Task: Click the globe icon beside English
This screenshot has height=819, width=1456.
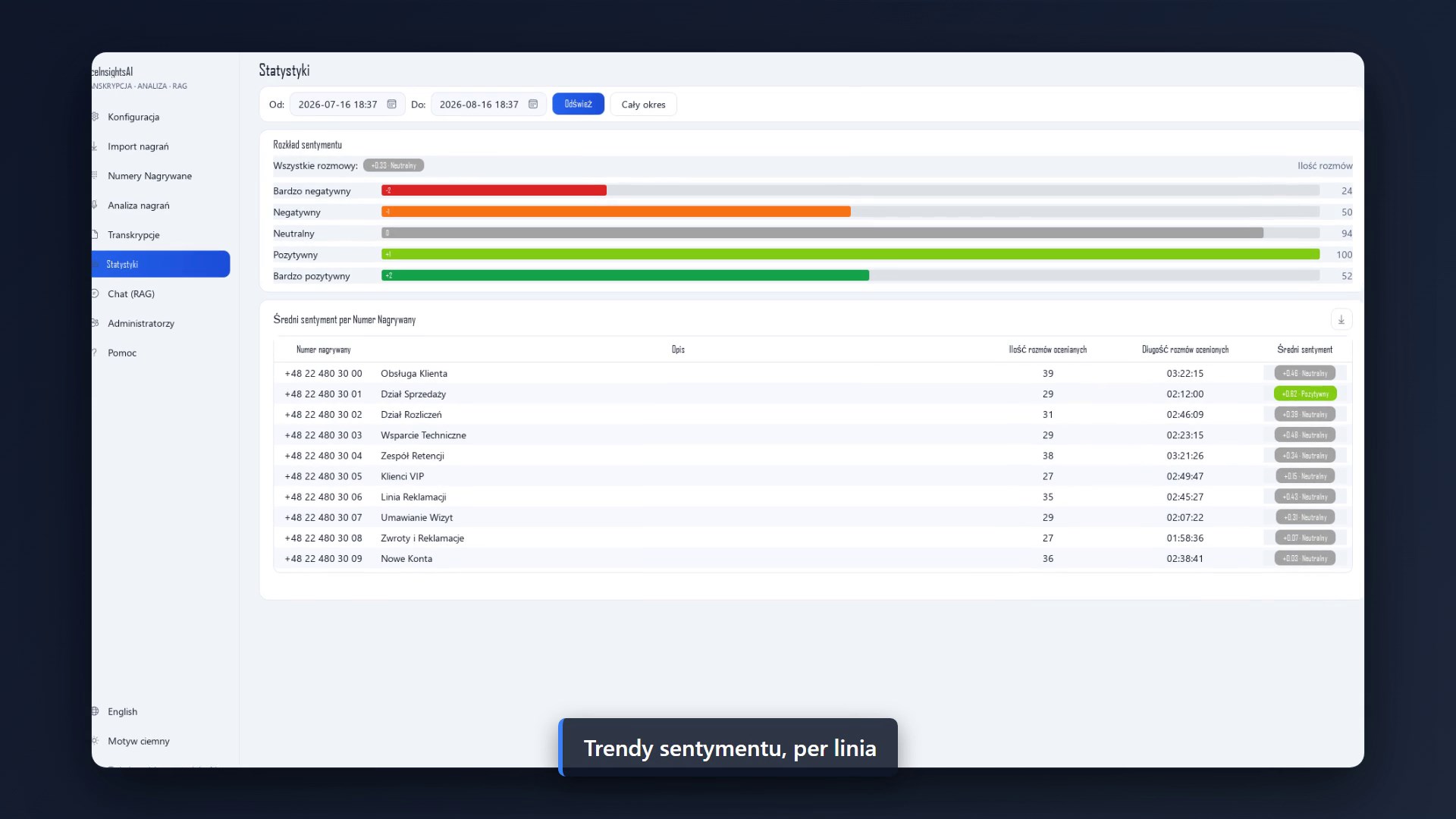Action: click(95, 711)
